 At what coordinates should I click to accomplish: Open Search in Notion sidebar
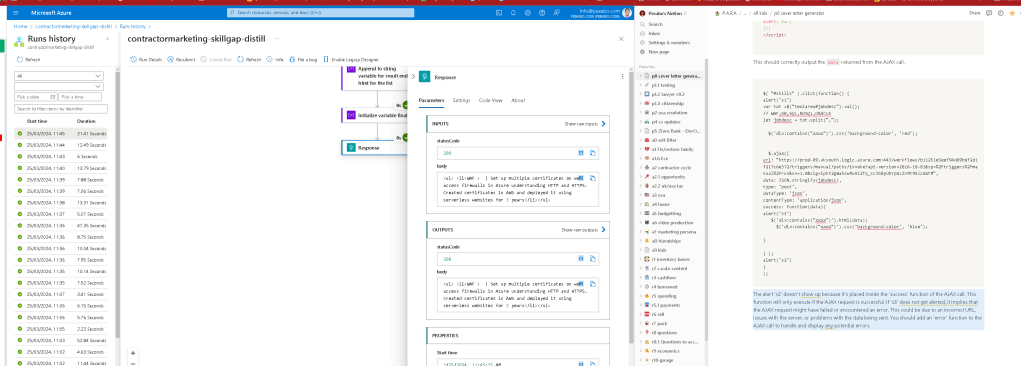656,24
